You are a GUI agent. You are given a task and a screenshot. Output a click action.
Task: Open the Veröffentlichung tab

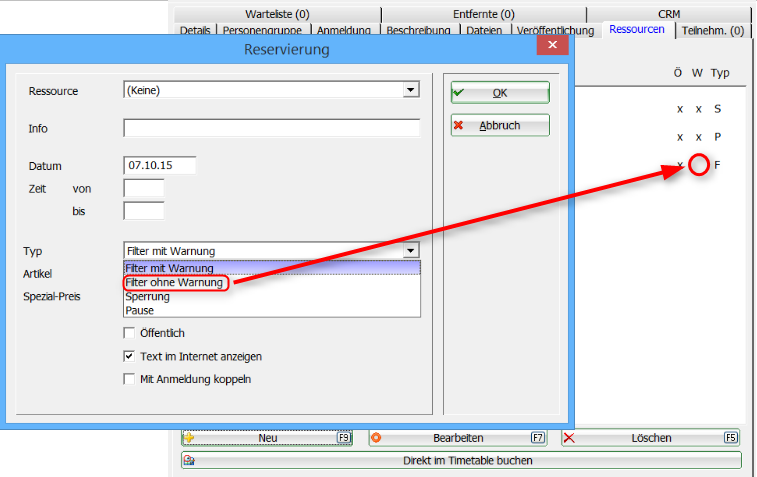(556, 29)
